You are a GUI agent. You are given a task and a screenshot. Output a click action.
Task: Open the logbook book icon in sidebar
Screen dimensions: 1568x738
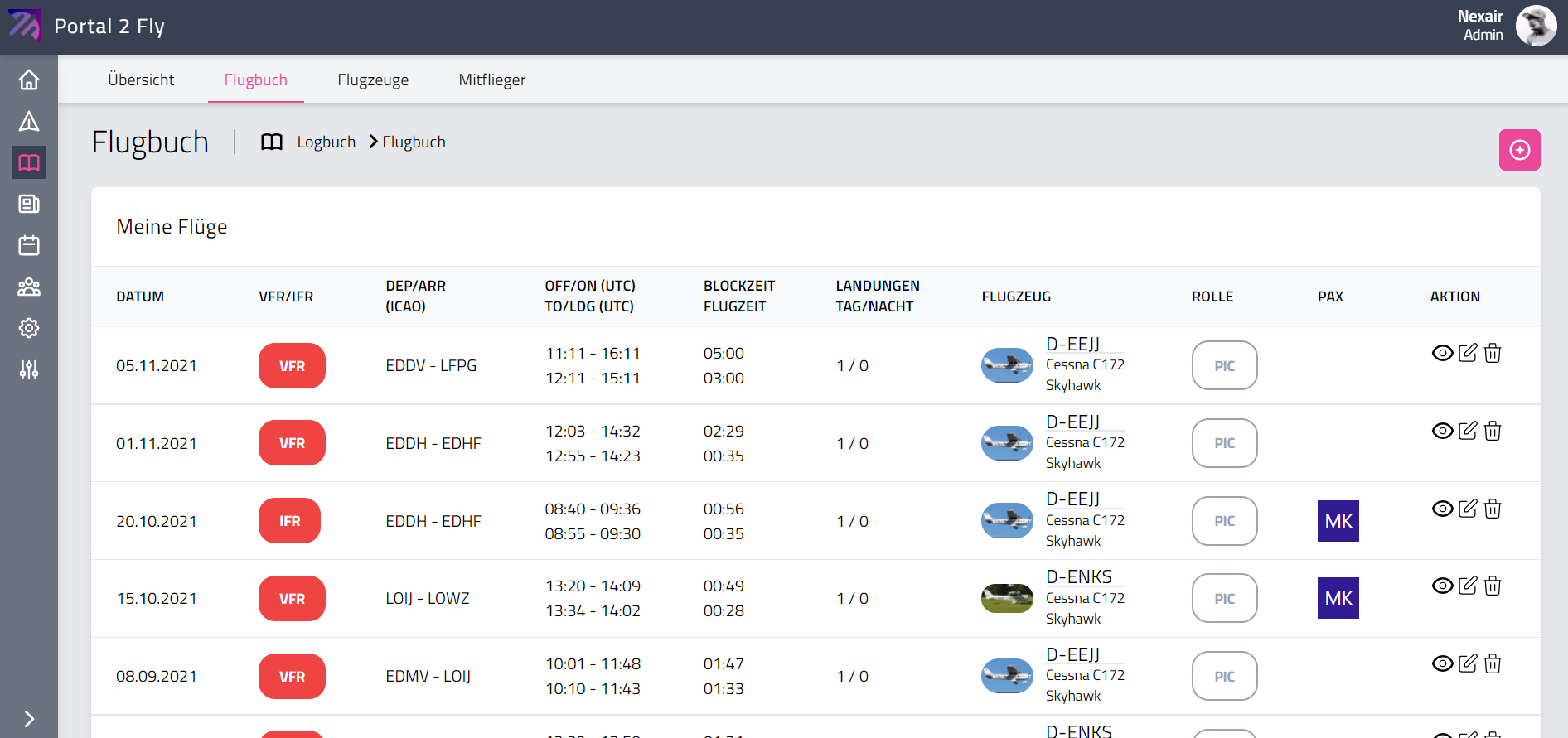[x=29, y=162]
